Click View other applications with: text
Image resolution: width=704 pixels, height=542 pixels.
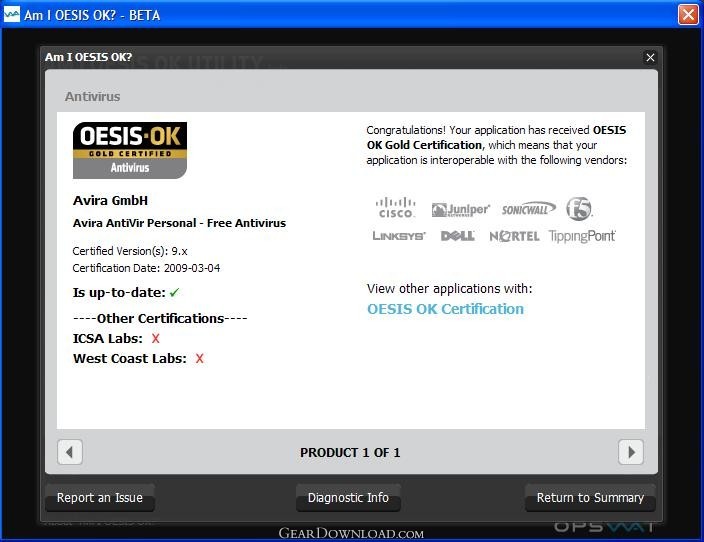click(x=449, y=288)
